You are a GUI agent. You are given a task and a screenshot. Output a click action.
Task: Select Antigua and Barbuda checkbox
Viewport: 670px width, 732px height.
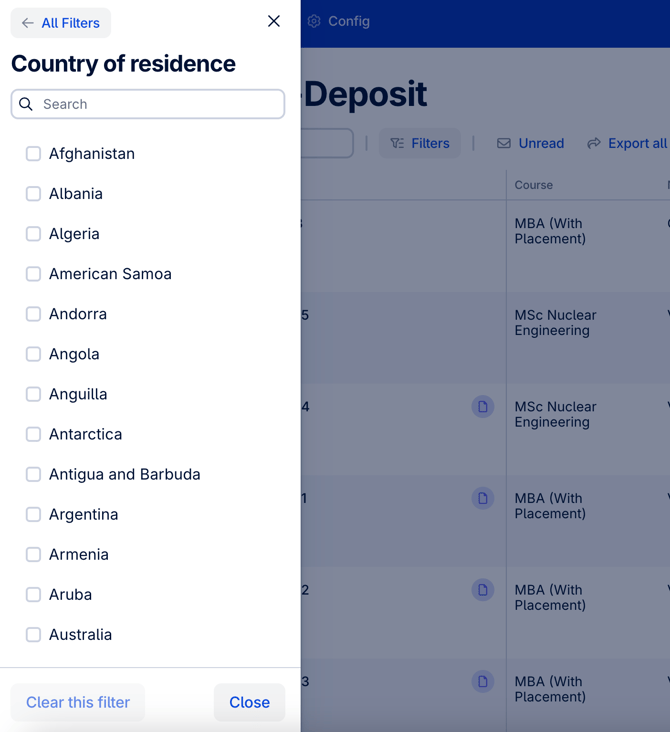(x=33, y=474)
